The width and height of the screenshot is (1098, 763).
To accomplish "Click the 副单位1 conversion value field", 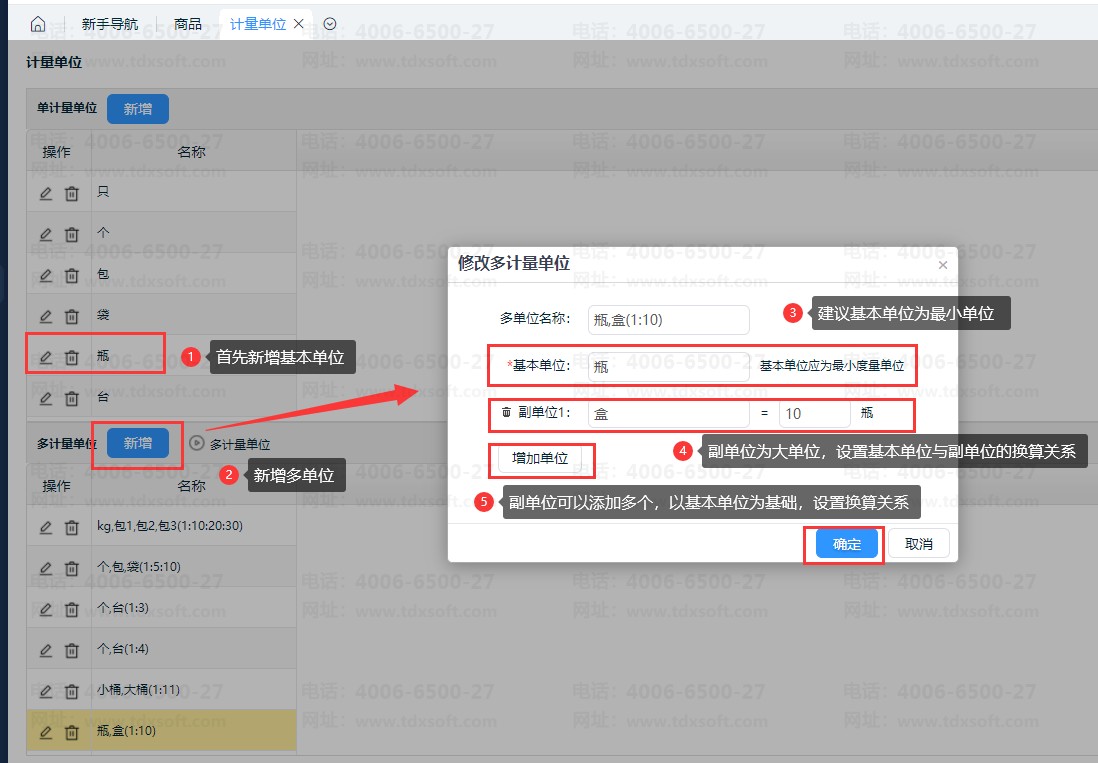I will click(814, 413).
